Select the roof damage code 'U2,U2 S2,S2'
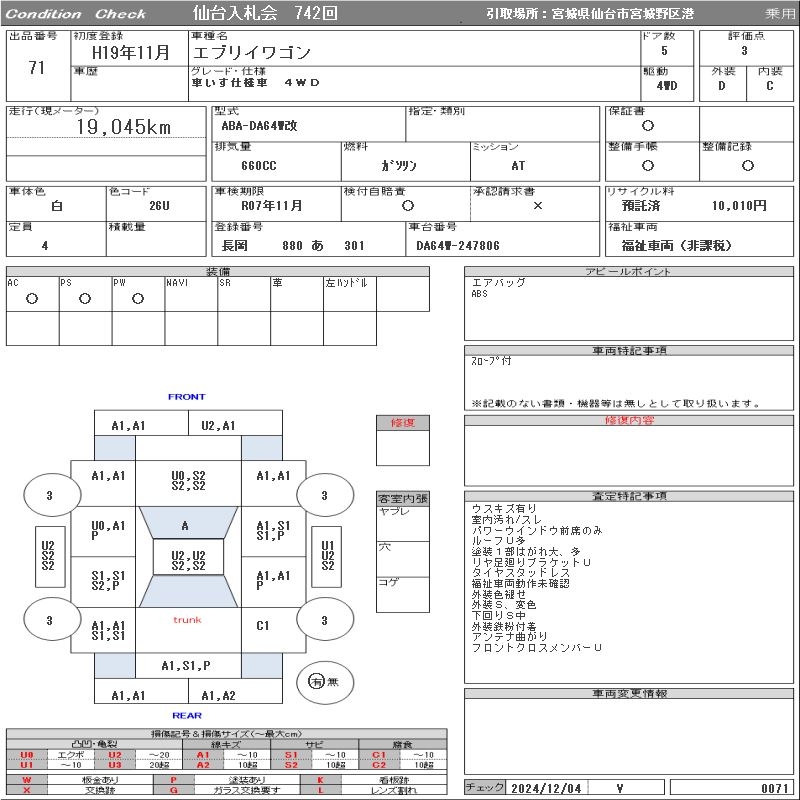The height and width of the screenshot is (800, 800). (188, 561)
